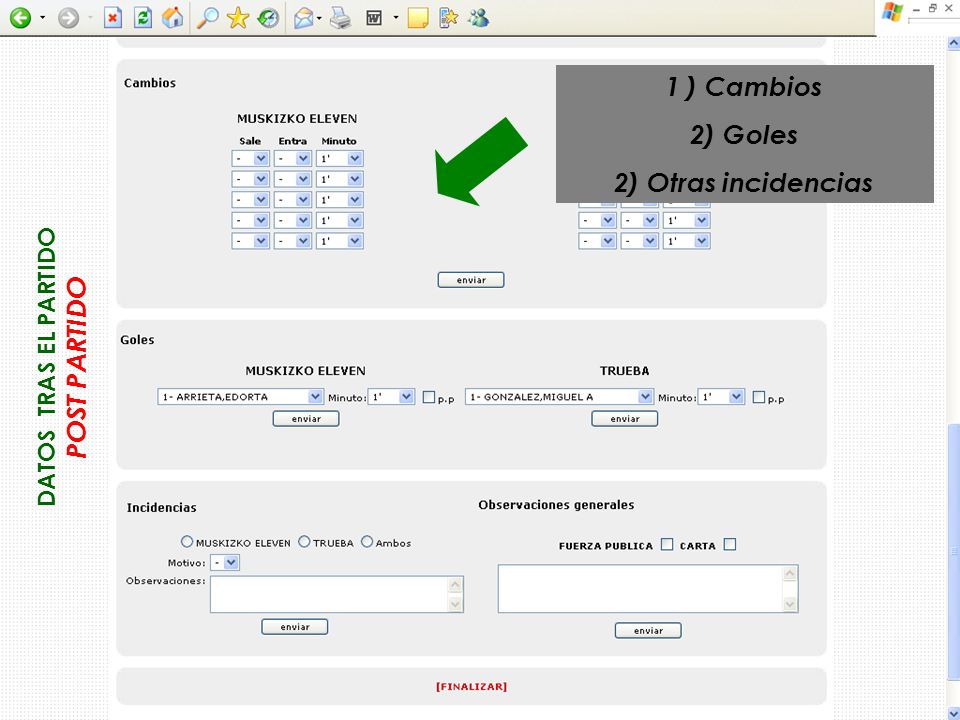This screenshot has width=960, height=720.
Task: Click enviar under Observaciones generales
Action: (x=648, y=631)
